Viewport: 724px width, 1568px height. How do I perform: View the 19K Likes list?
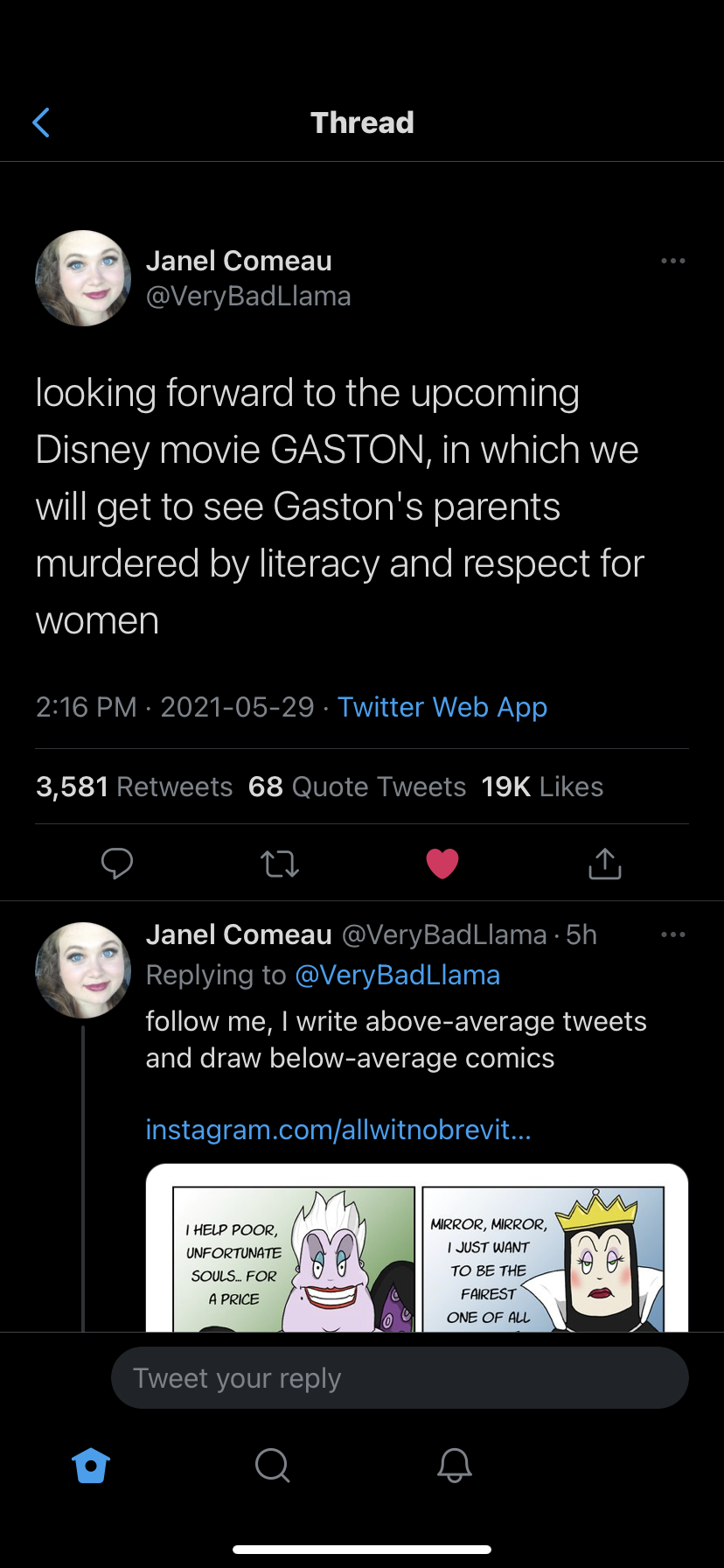tap(542, 787)
